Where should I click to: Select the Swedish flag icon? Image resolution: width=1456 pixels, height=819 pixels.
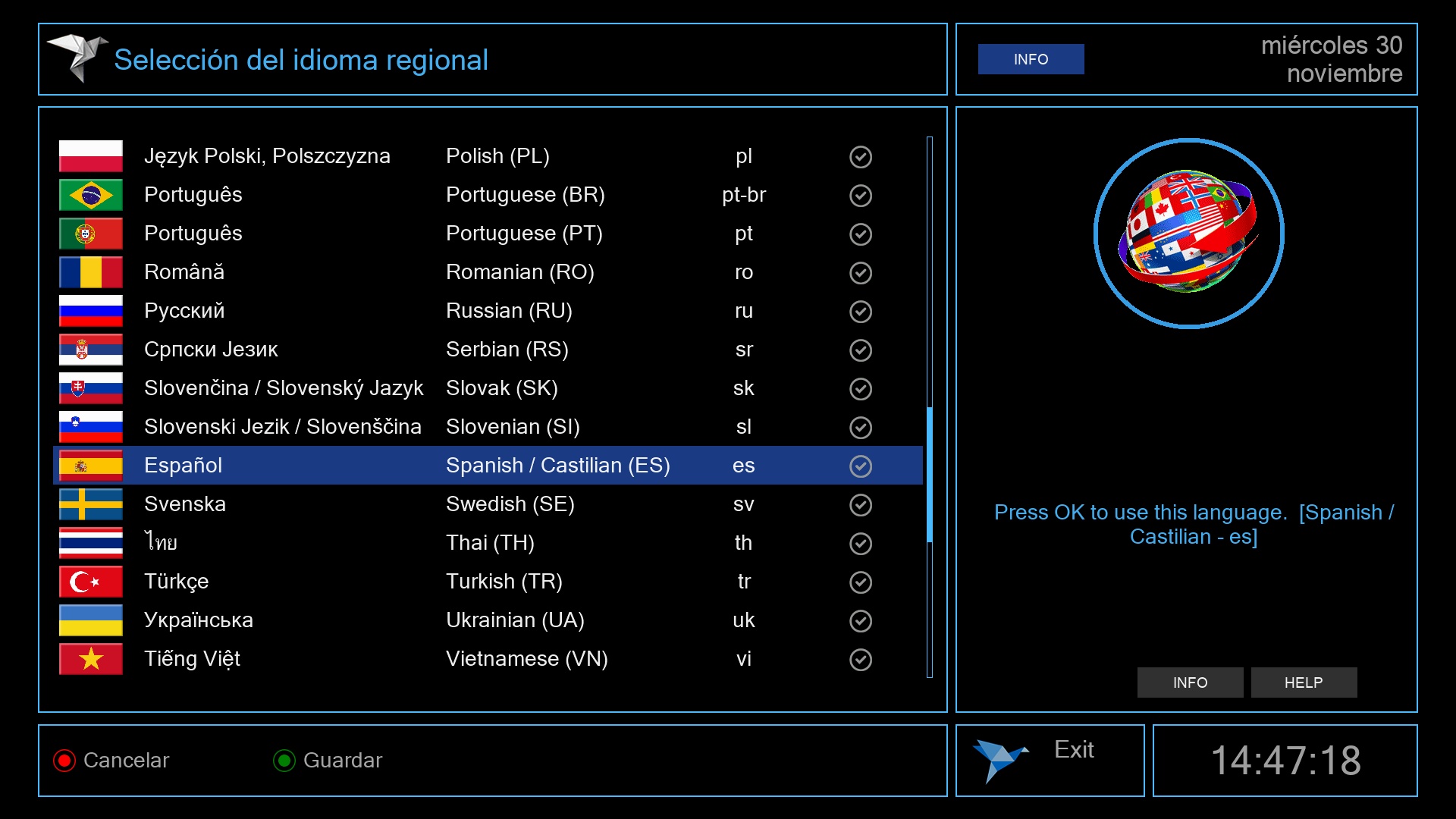(91, 504)
